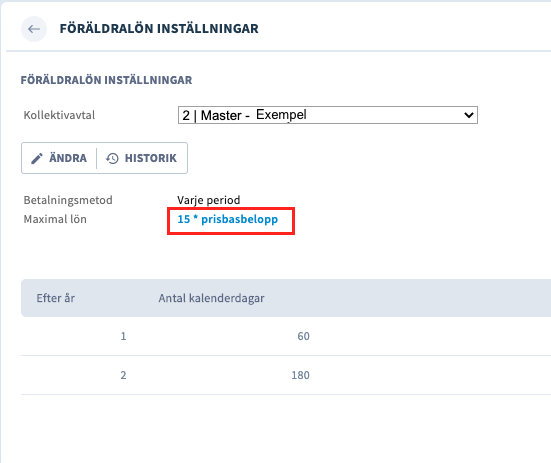Go back using the arrow button

[34, 29]
